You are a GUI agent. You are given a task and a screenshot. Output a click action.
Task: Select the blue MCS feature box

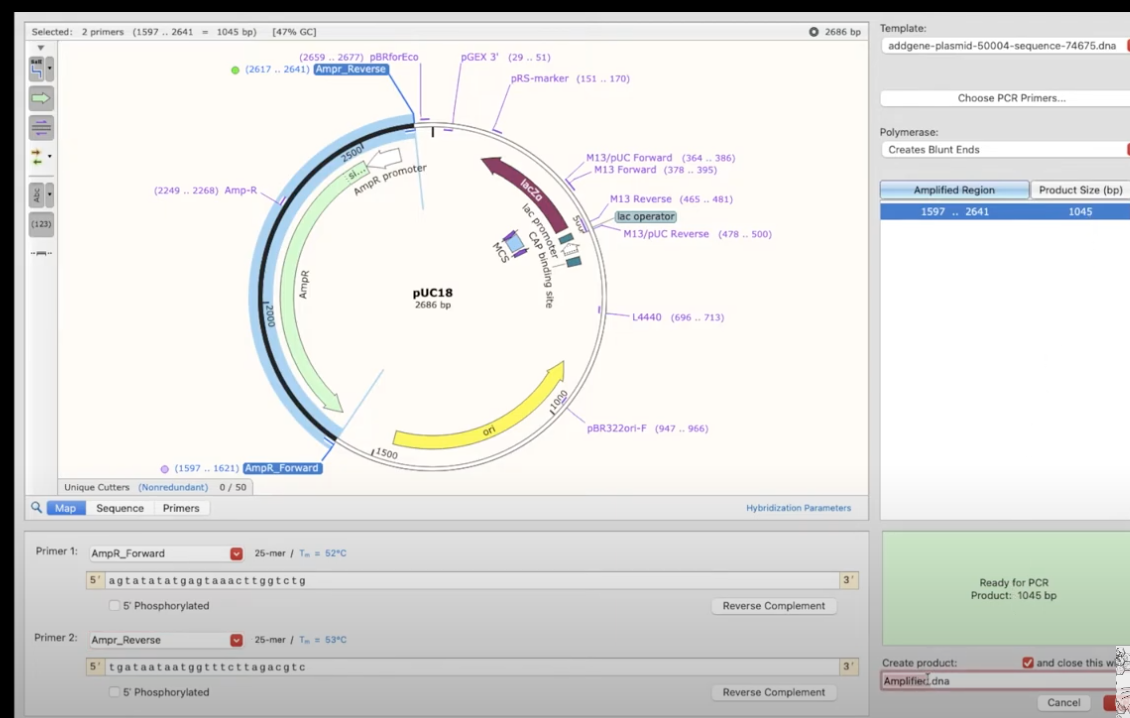pyautogui.click(x=514, y=243)
